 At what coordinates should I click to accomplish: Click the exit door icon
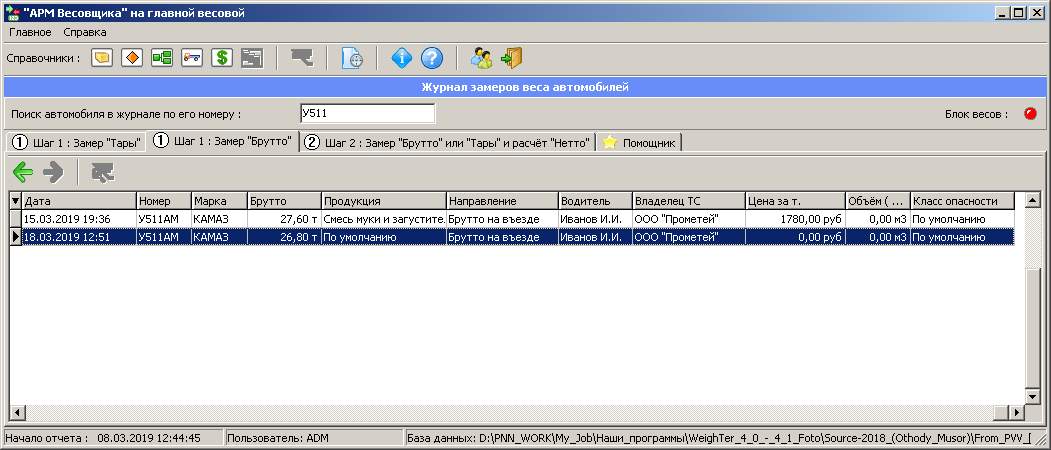click(x=512, y=58)
